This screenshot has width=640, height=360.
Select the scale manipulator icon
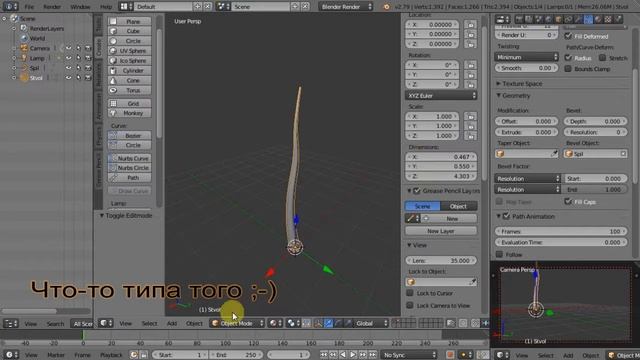(x=348, y=323)
